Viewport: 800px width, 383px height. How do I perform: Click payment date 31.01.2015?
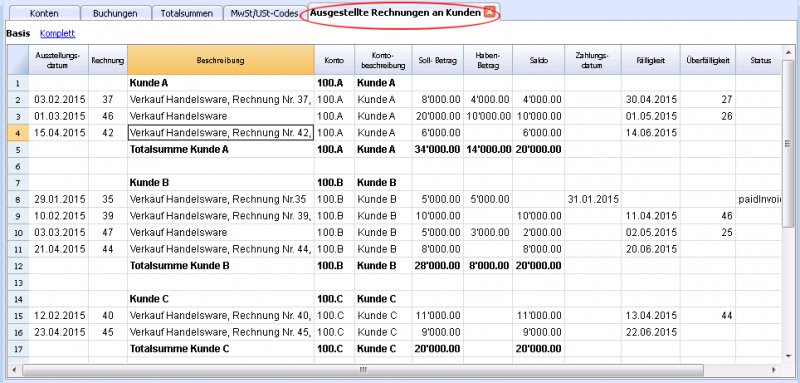coord(593,199)
